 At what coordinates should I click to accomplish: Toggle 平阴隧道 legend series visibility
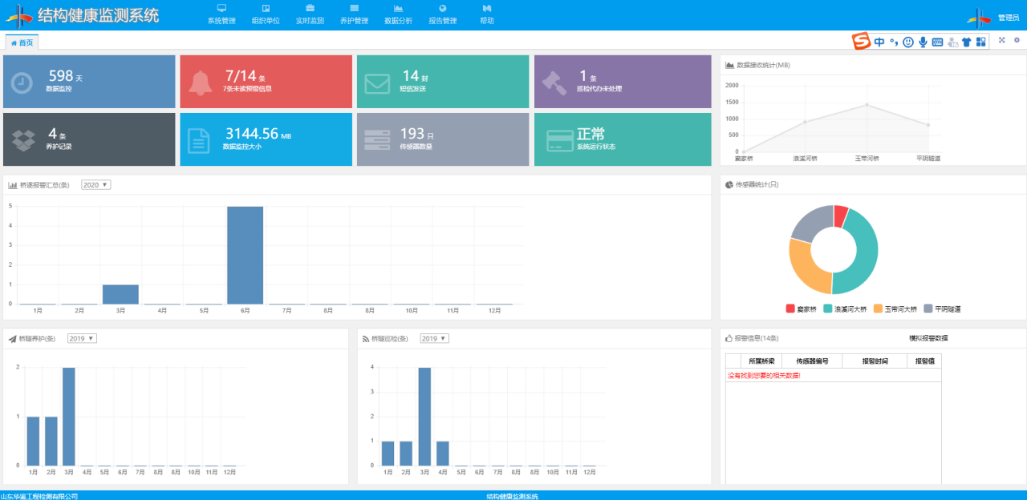(941, 309)
